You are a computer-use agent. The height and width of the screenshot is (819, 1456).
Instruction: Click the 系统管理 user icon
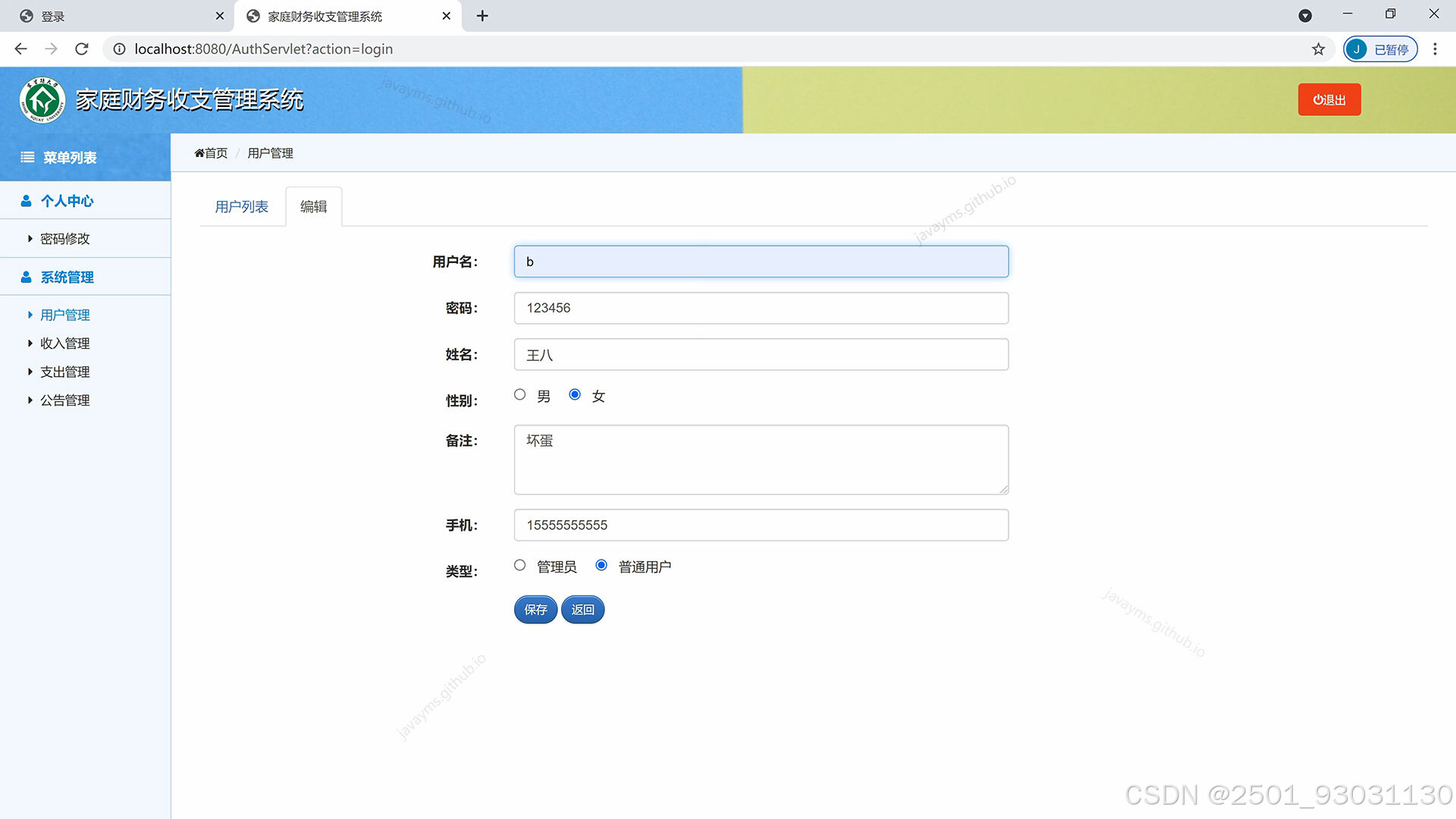pos(26,278)
